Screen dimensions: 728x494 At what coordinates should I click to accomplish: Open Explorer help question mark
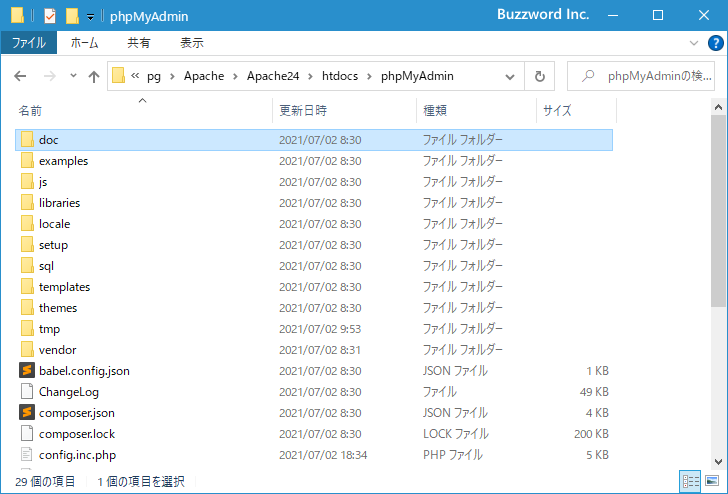(715, 43)
